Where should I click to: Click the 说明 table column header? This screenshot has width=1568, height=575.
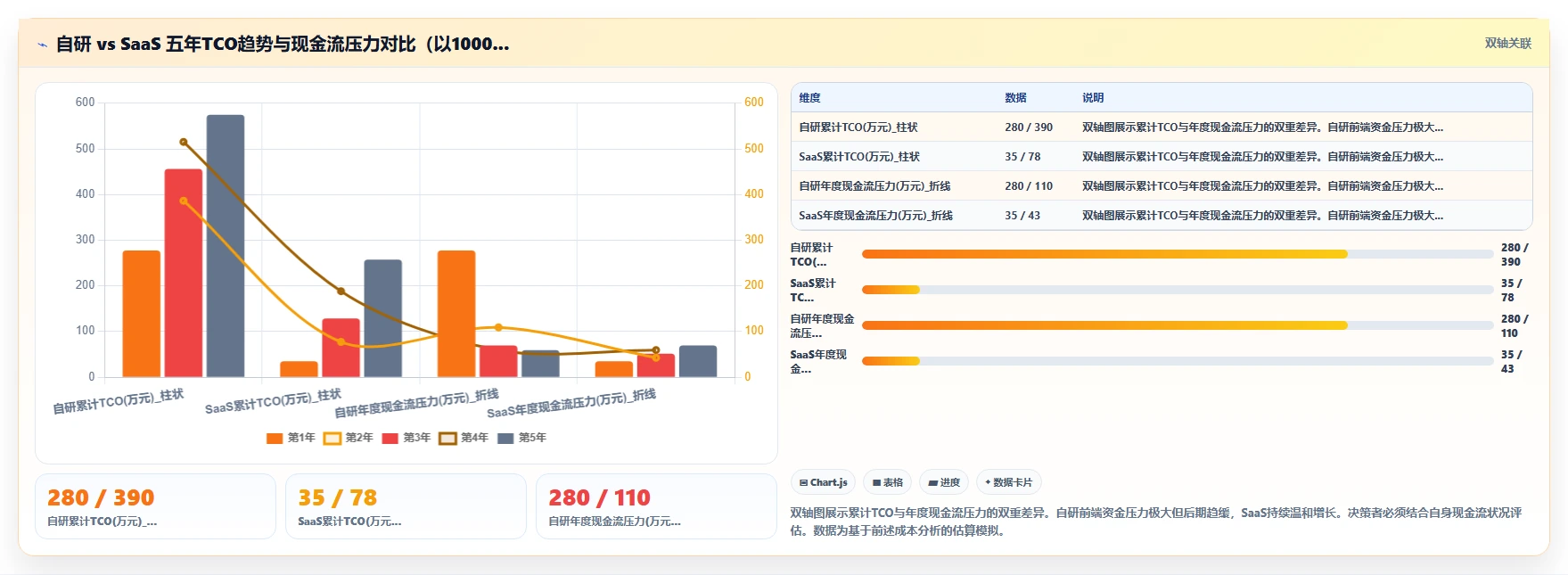(x=1093, y=98)
